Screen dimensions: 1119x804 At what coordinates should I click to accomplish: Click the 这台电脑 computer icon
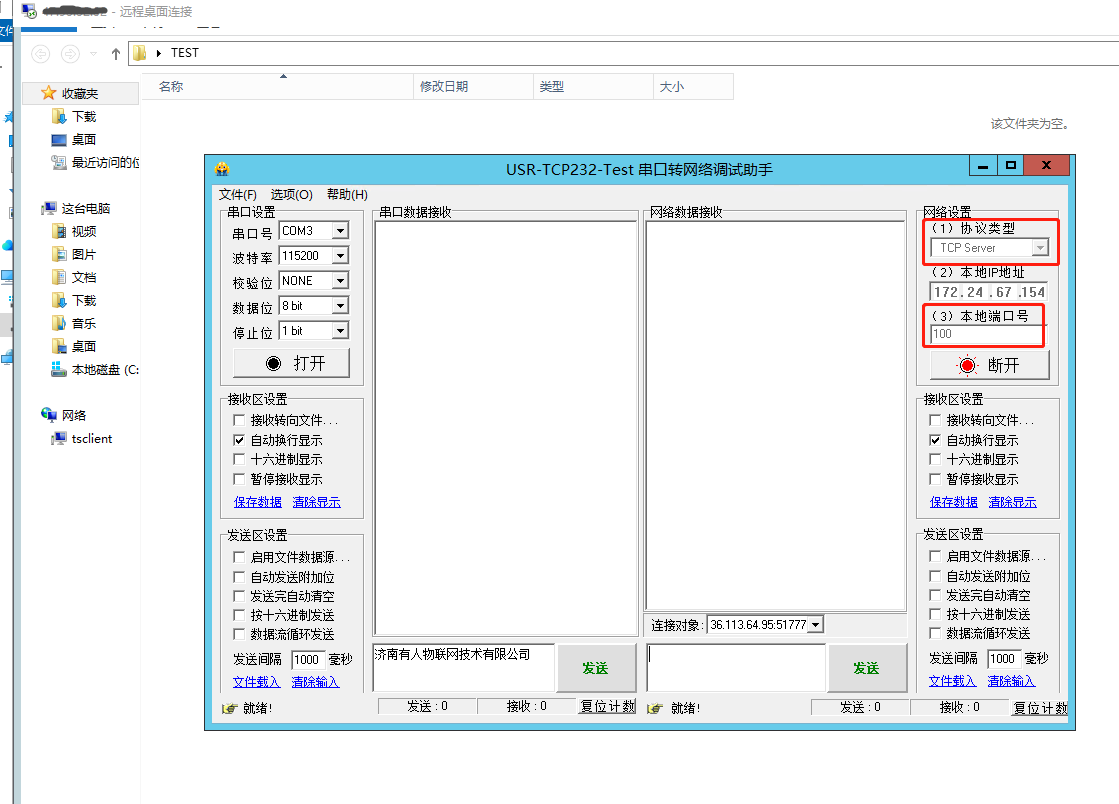point(49,209)
